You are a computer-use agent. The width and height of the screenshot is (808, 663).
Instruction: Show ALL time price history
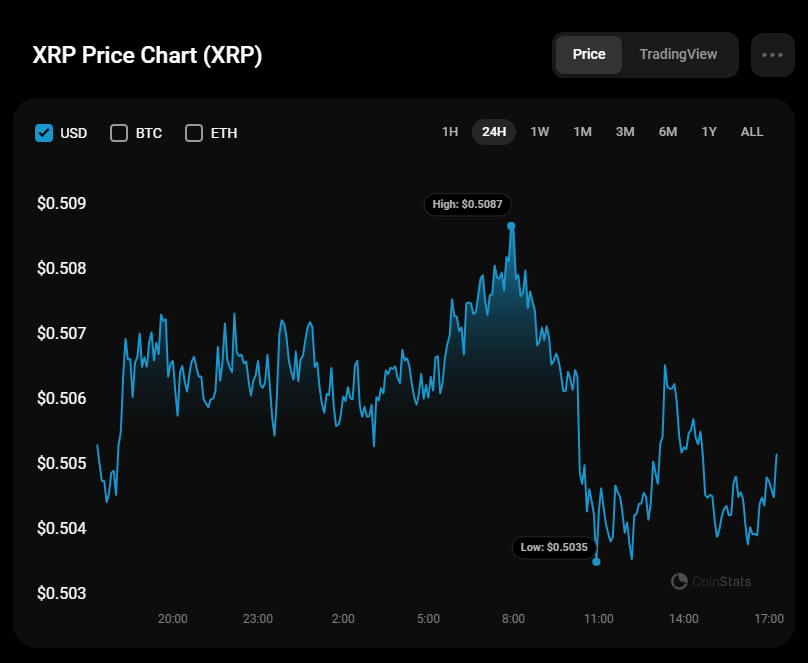(752, 132)
